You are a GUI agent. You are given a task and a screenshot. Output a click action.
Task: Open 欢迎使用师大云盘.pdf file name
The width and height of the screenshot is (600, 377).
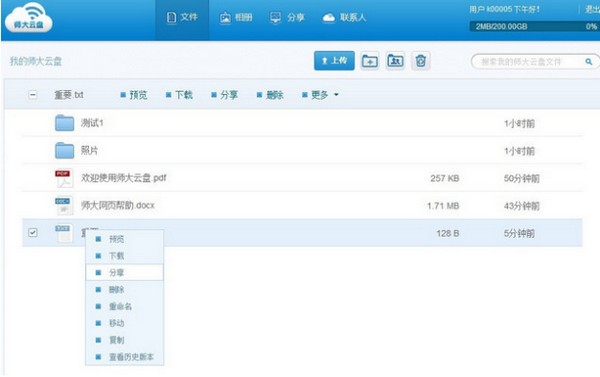(123, 178)
